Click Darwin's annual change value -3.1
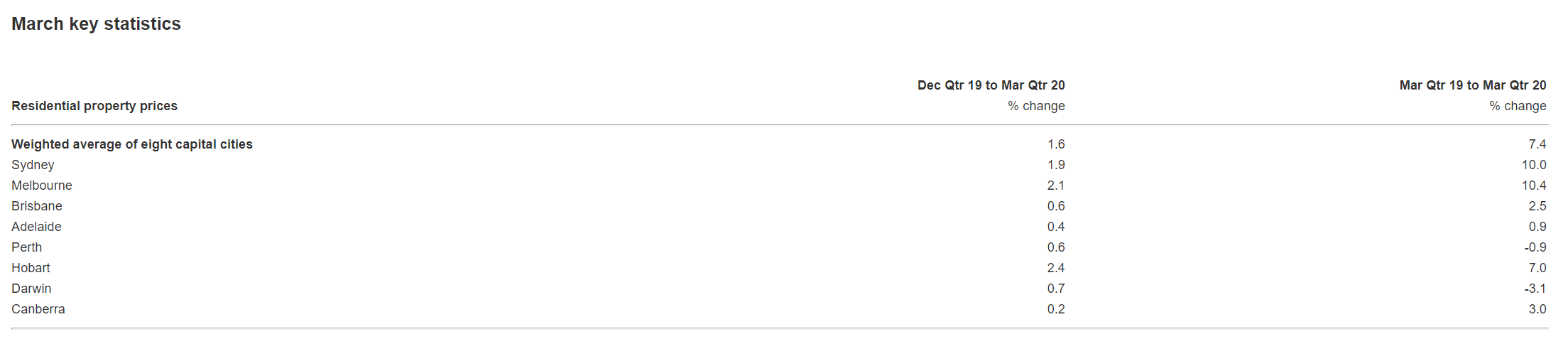This screenshot has width=1568, height=344. (1535, 289)
